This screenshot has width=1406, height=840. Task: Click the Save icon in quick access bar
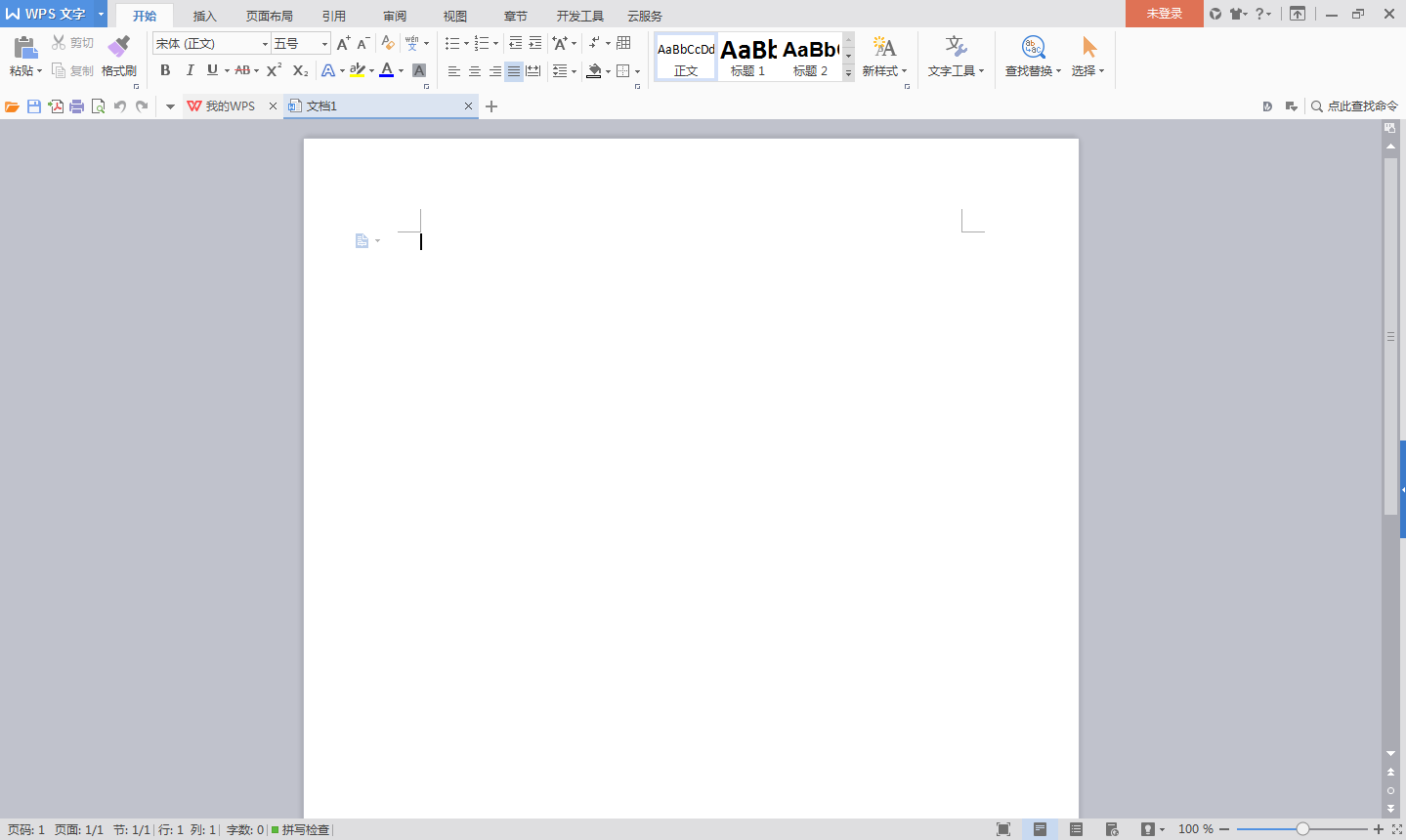pos(34,106)
